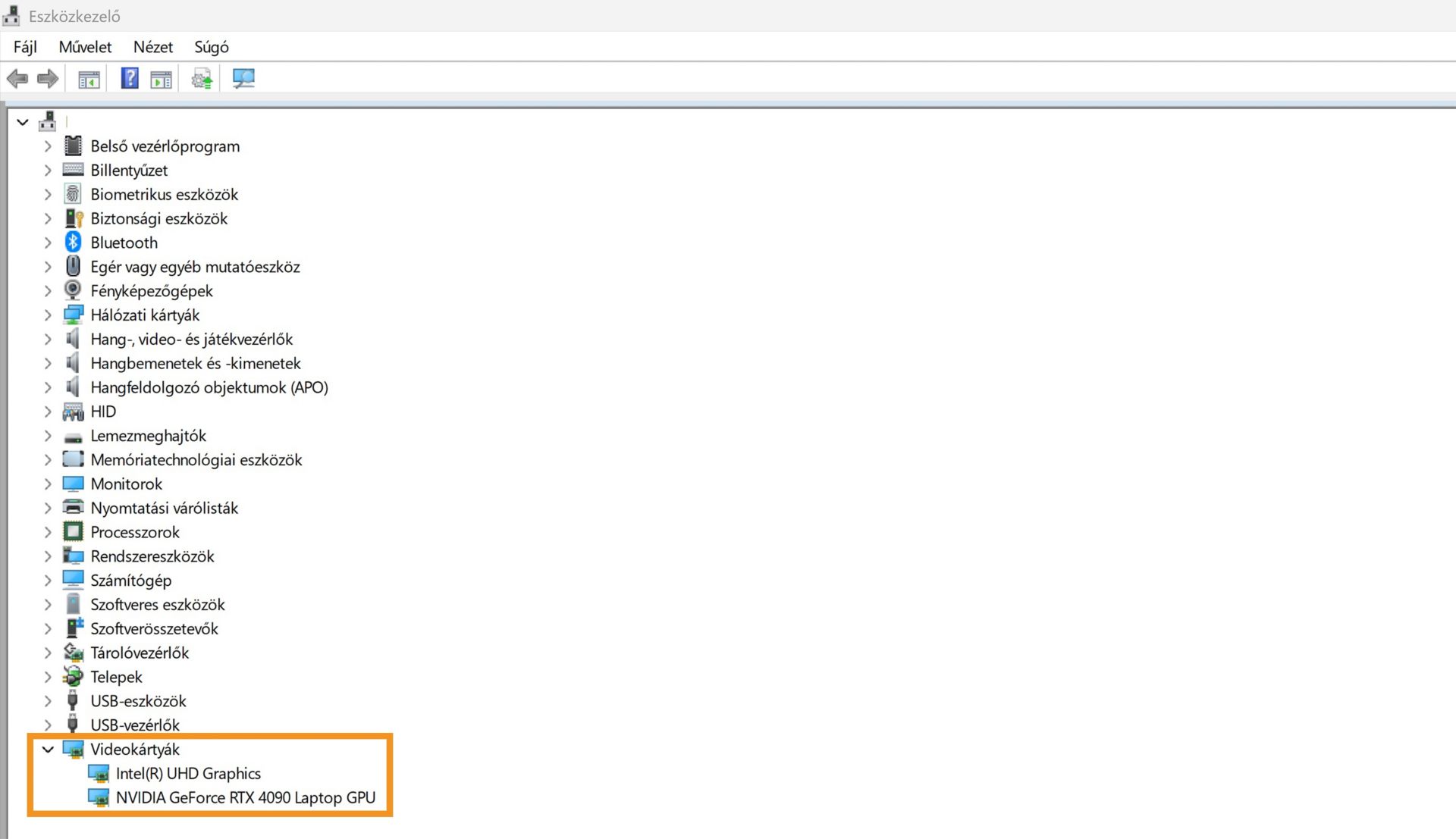Collapse the root computer node
The height and width of the screenshot is (839, 1456).
[x=23, y=122]
